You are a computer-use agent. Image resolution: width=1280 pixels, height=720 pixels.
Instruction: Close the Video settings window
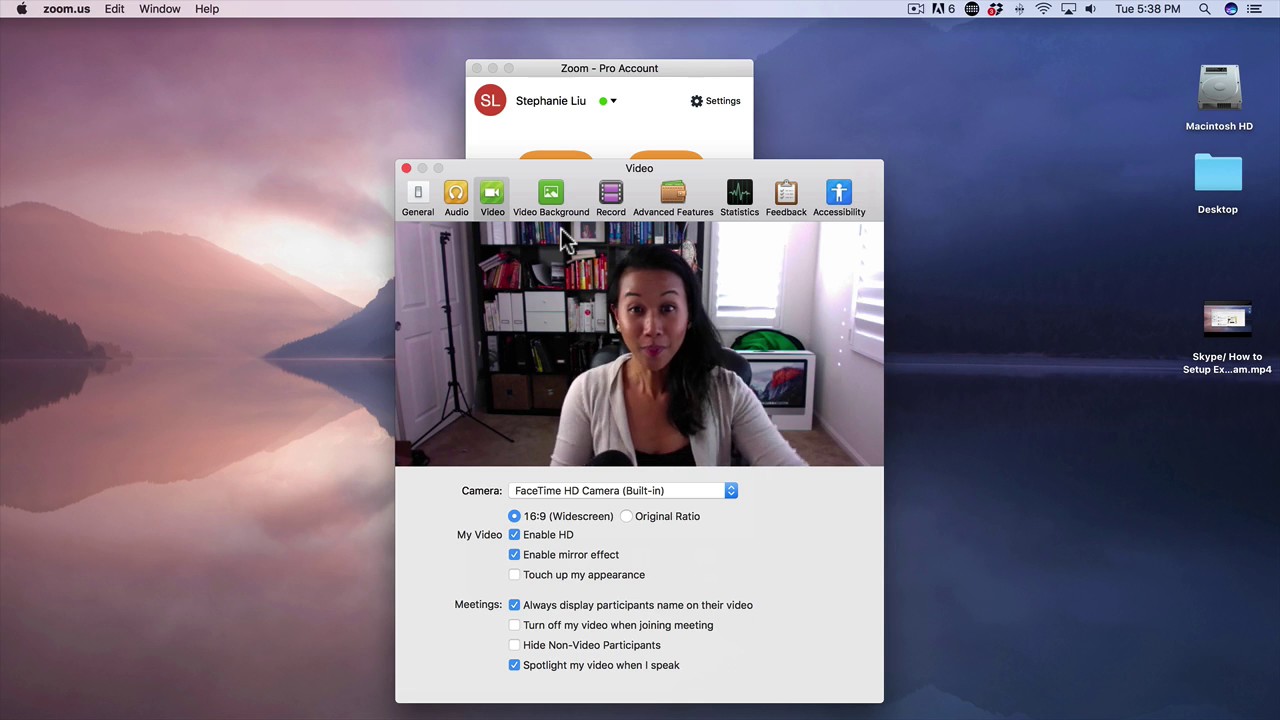click(406, 168)
